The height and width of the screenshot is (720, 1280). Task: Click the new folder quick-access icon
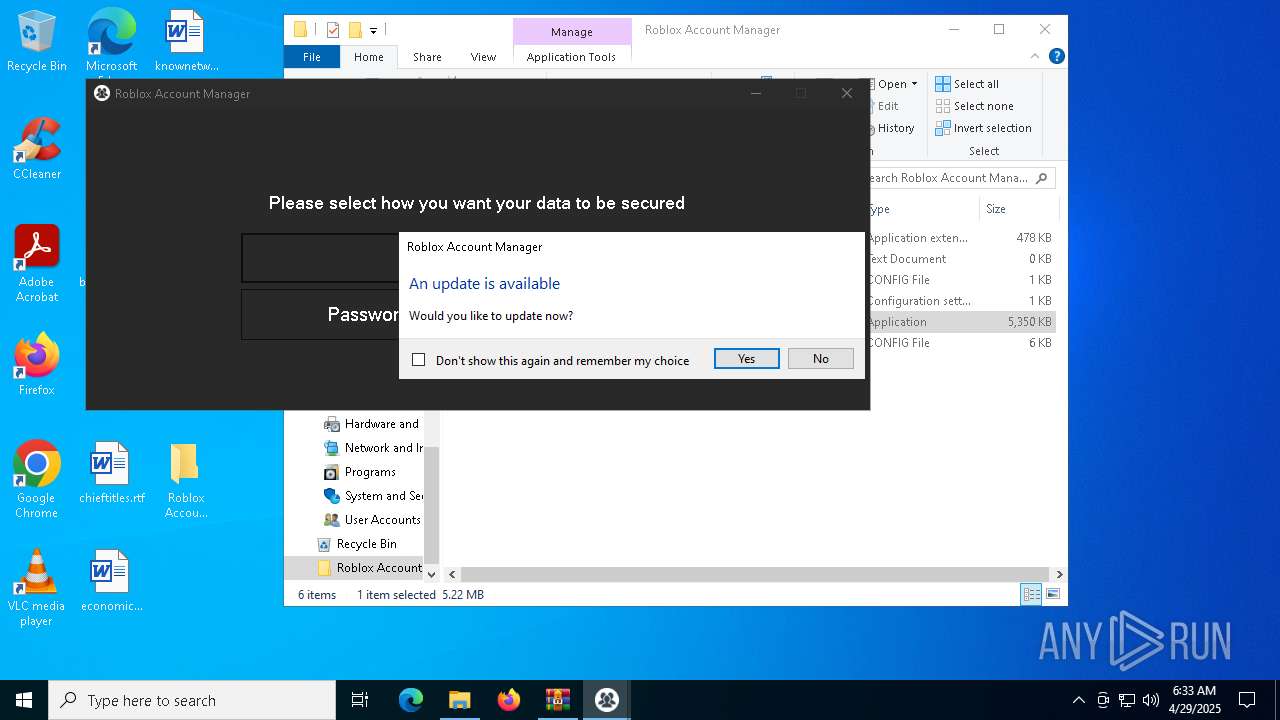[x=354, y=30]
